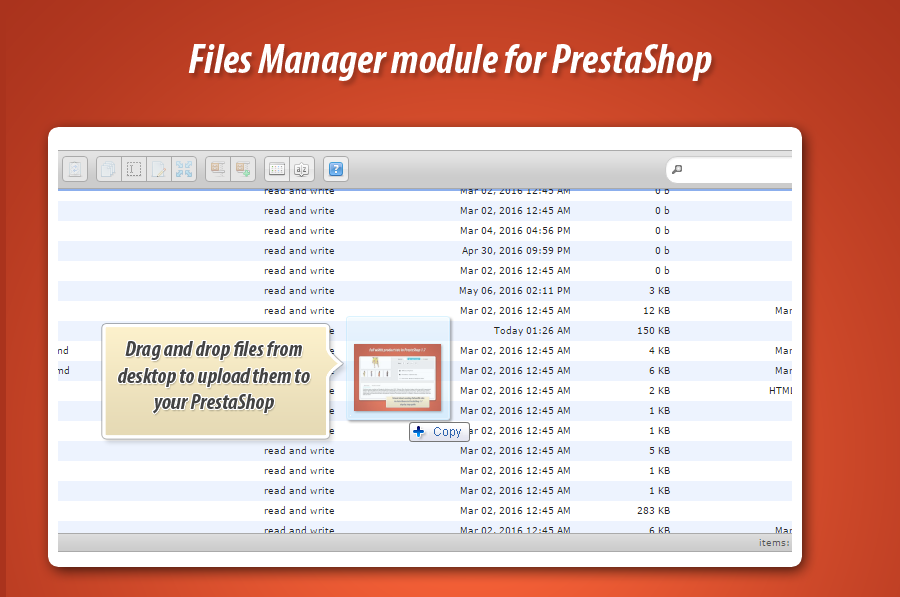Select the row dated Mar 04, 2016 04:56 PM
The image size is (900, 597).
pyautogui.click(x=515, y=231)
